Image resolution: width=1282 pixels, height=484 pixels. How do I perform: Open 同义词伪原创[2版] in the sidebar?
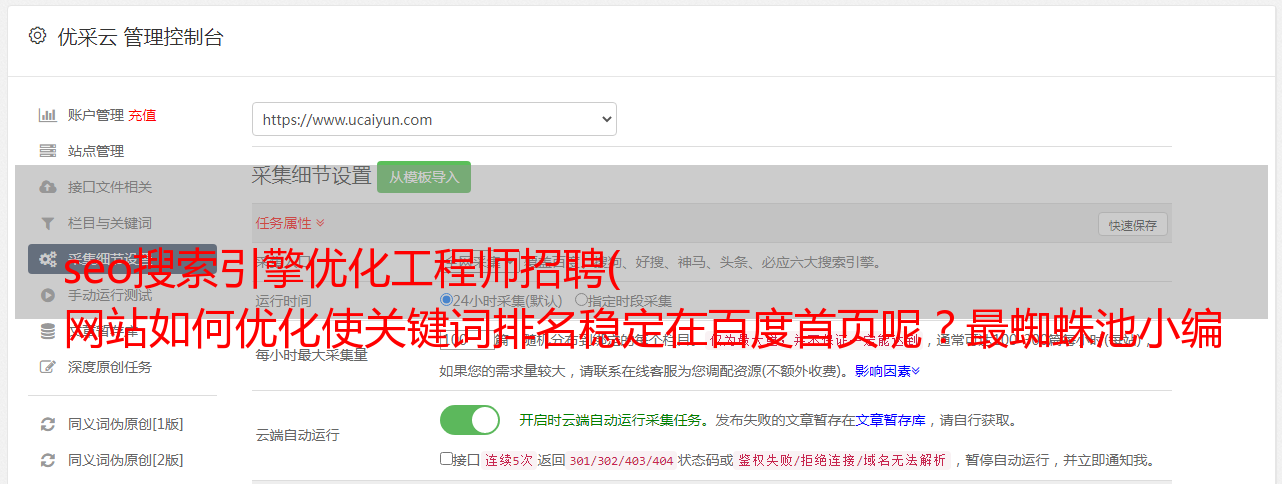point(126,460)
